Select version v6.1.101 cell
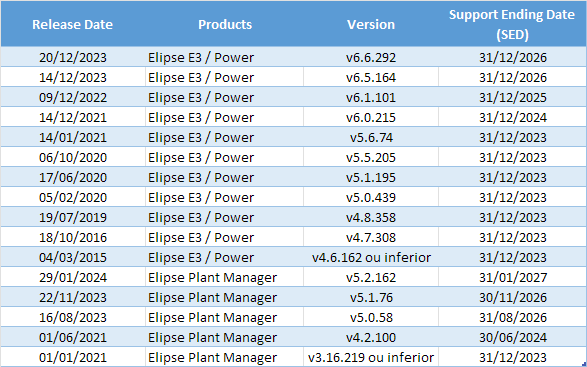The width and height of the screenshot is (587, 367). [371, 97]
